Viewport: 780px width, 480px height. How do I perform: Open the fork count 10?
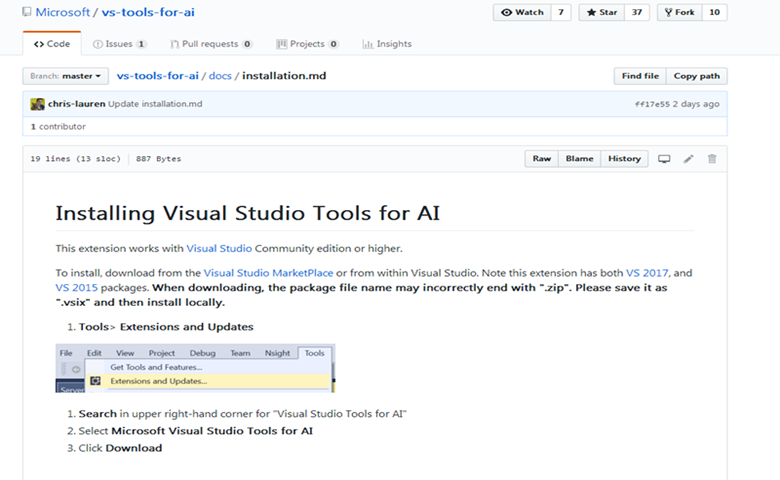click(714, 12)
